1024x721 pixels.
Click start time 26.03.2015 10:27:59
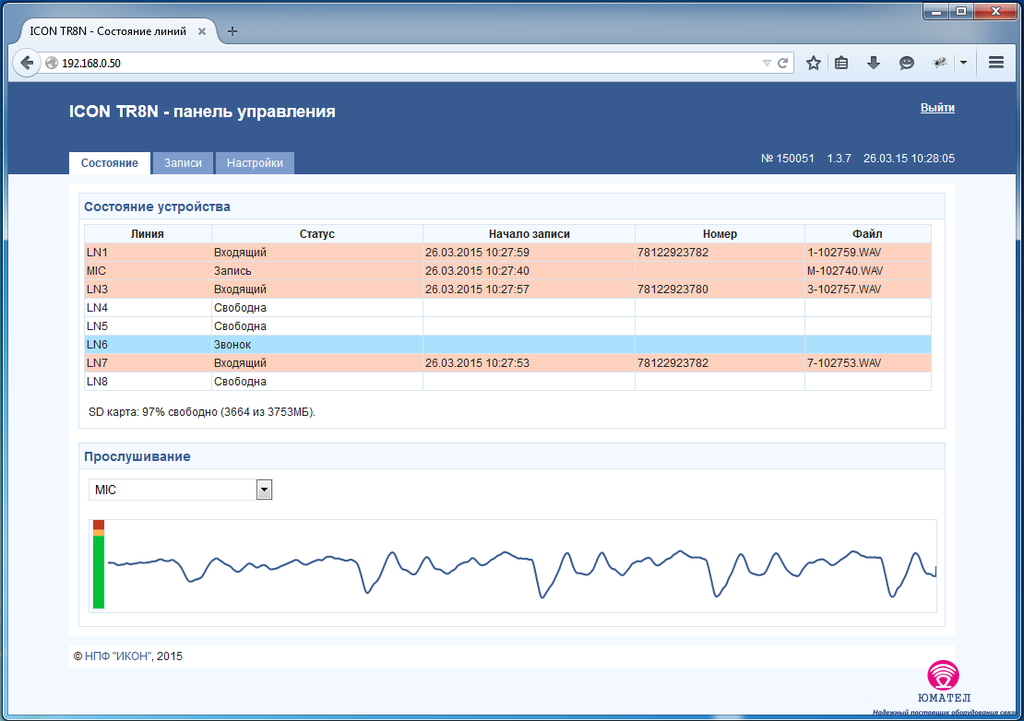click(x=477, y=252)
